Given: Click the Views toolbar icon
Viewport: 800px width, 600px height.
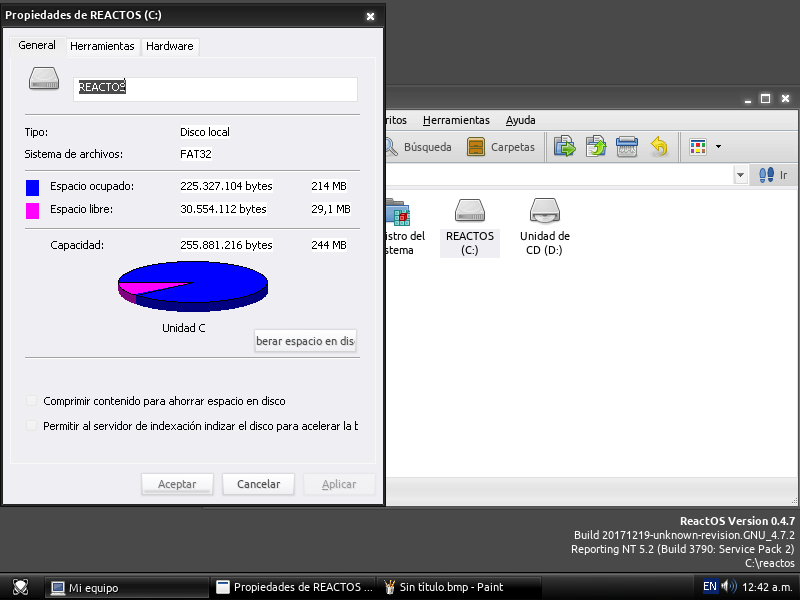Looking at the screenshot, I should 697,147.
